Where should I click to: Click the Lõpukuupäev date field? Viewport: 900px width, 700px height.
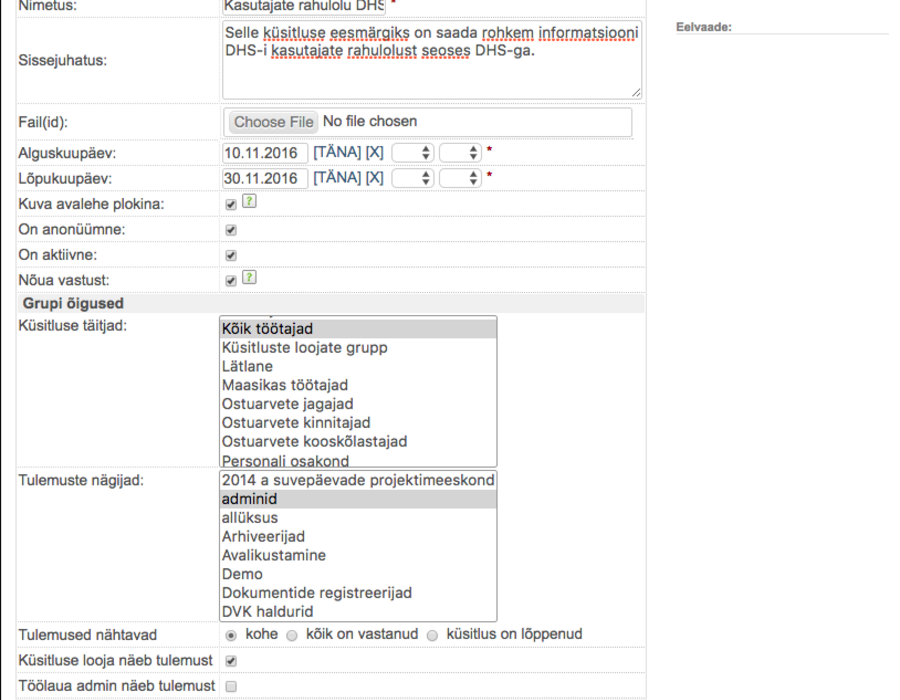point(265,178)
